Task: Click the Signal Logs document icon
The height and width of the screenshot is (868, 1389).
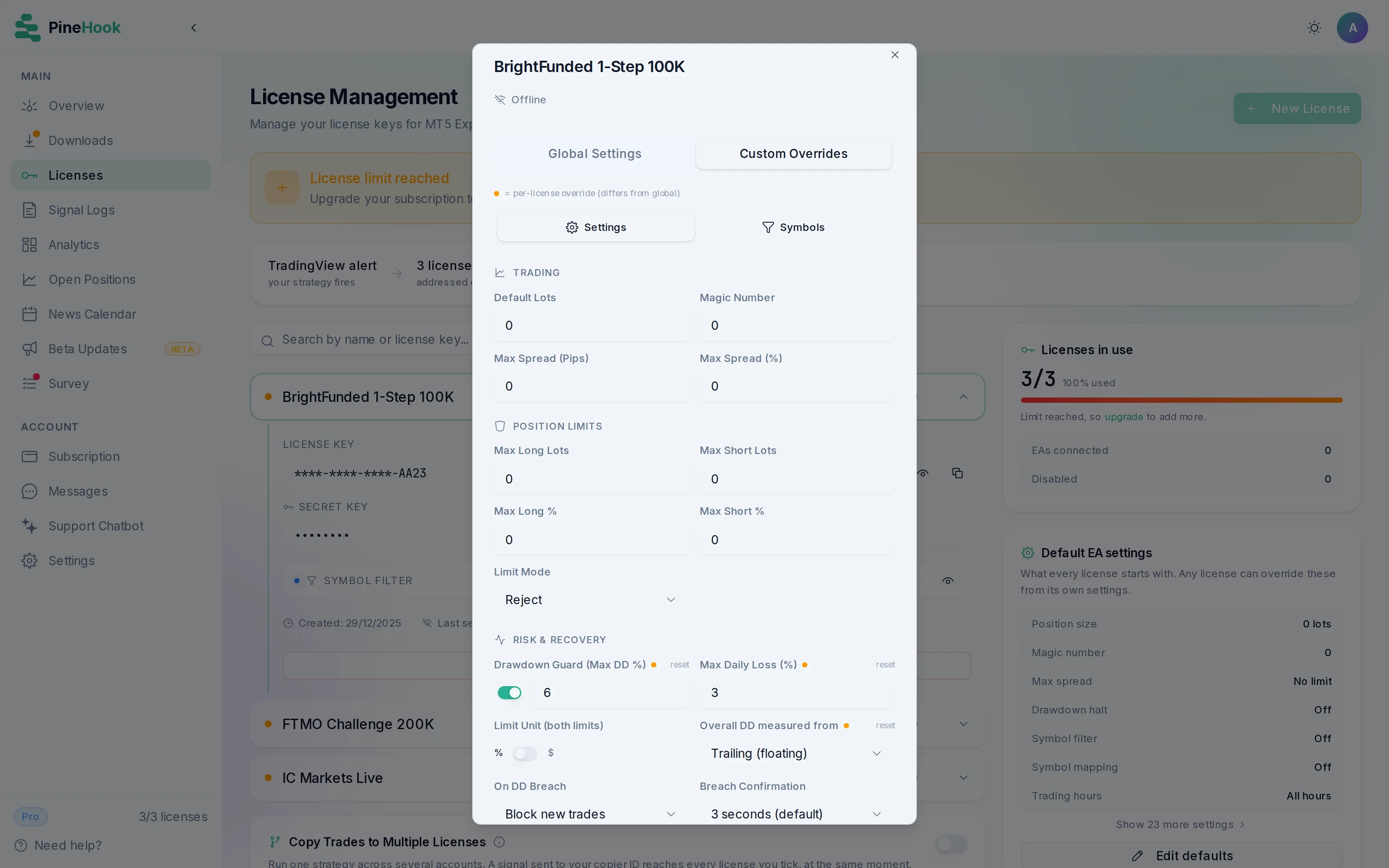Action: [x=29, y=210]
